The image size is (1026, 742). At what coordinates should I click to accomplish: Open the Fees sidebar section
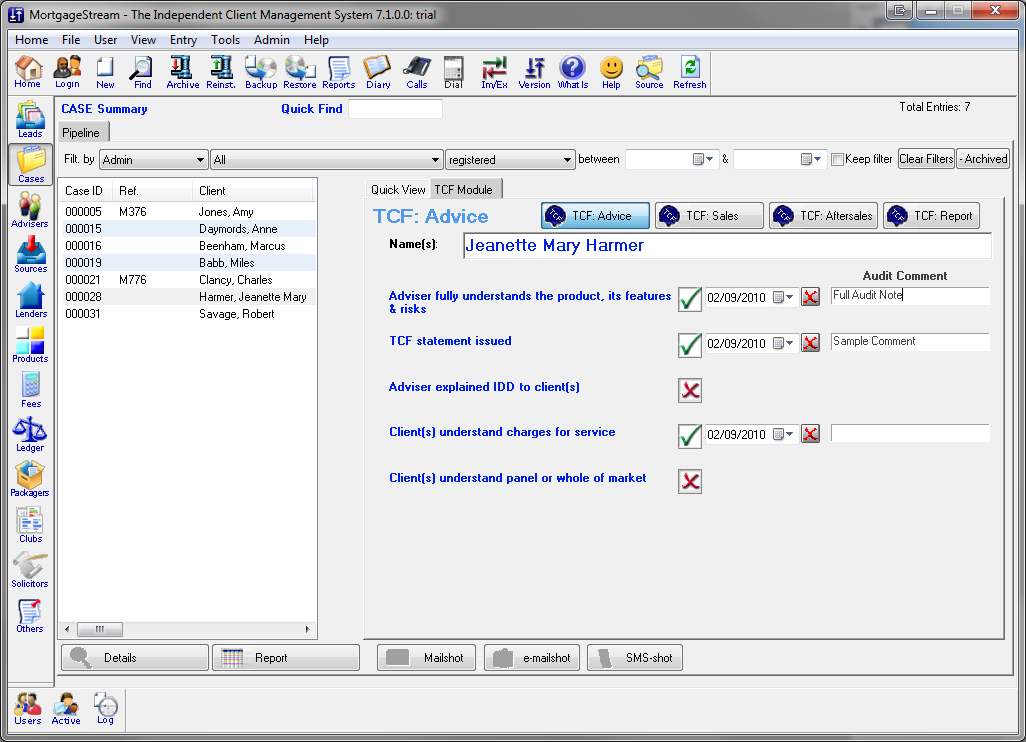(x=30, y=390)
